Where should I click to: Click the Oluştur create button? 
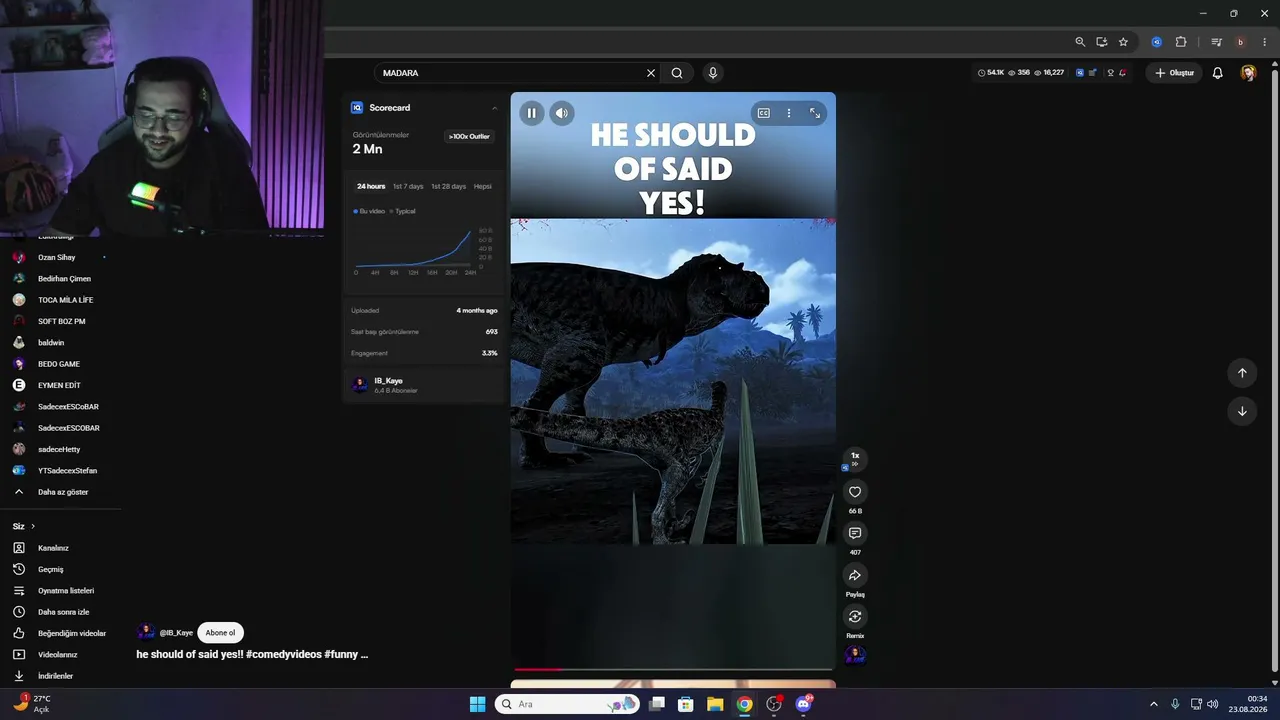coord(1175,73)
